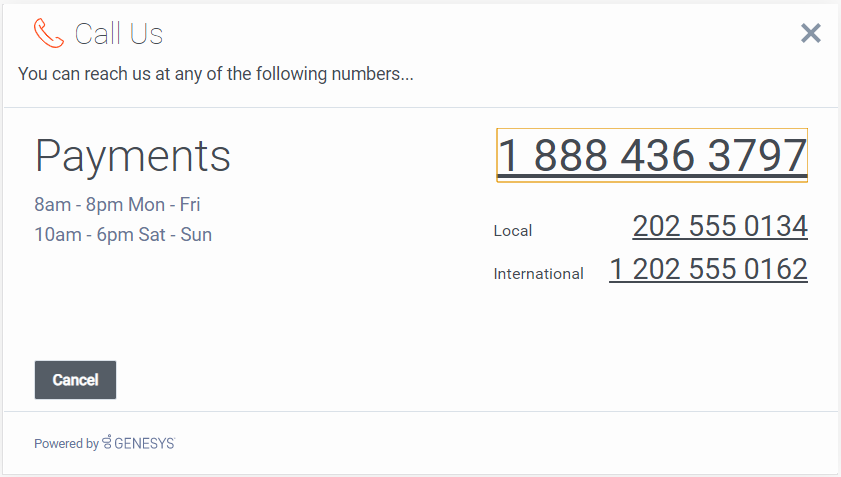Click the International label
The image size is (841, 477).
point(538,274)
